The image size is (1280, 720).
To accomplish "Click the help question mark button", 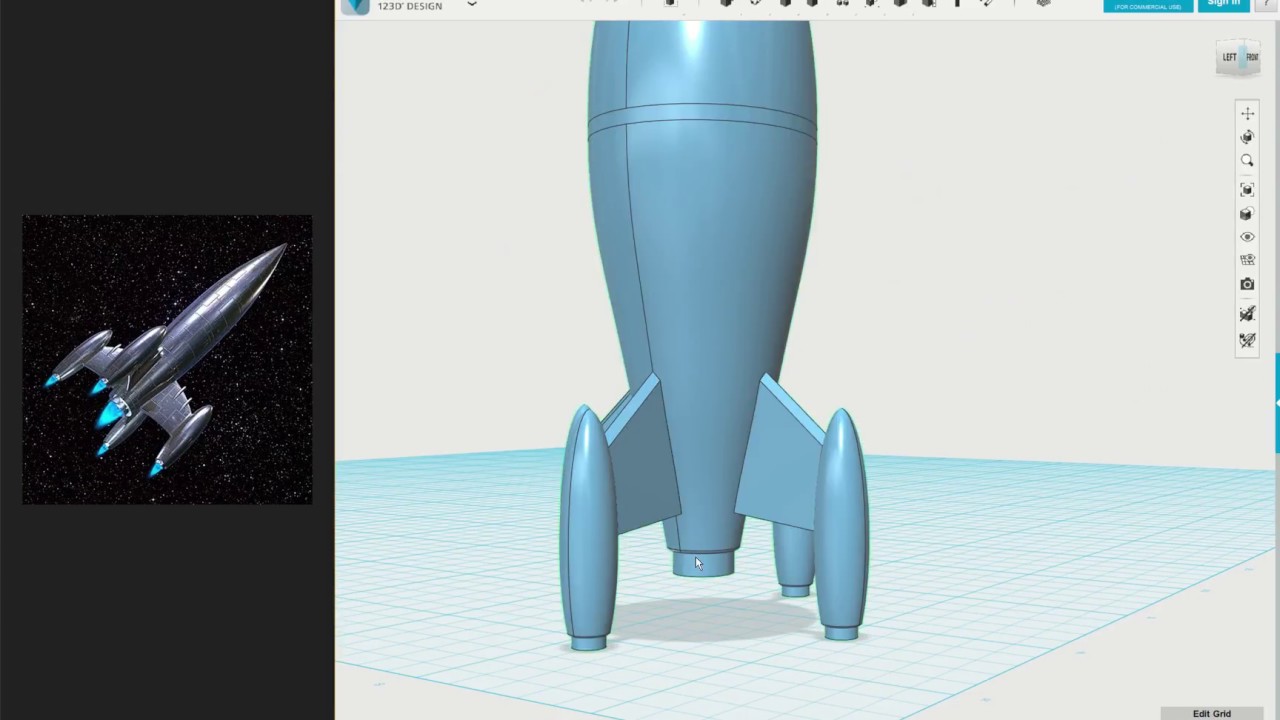I will coord(1267,4).
